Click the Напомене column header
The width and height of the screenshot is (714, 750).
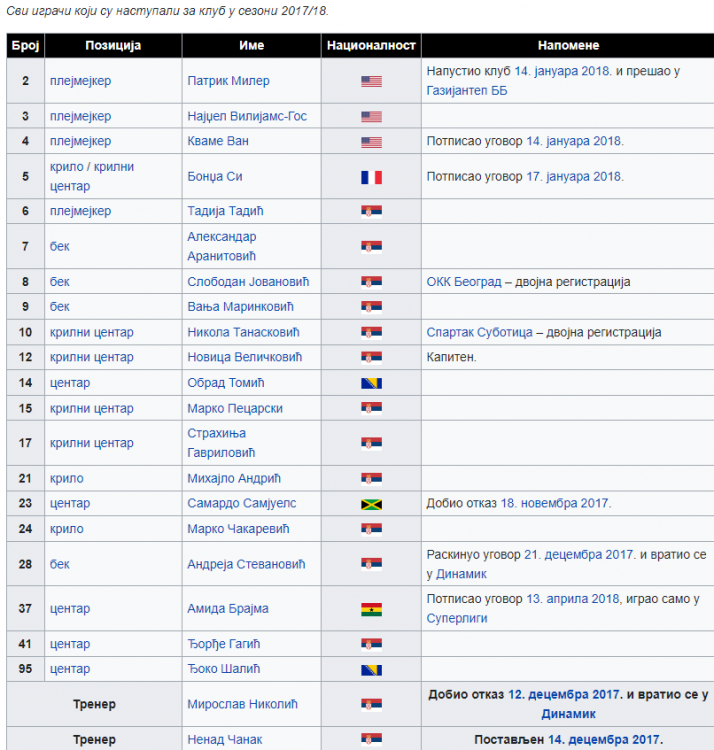click(x=567, y=45)
